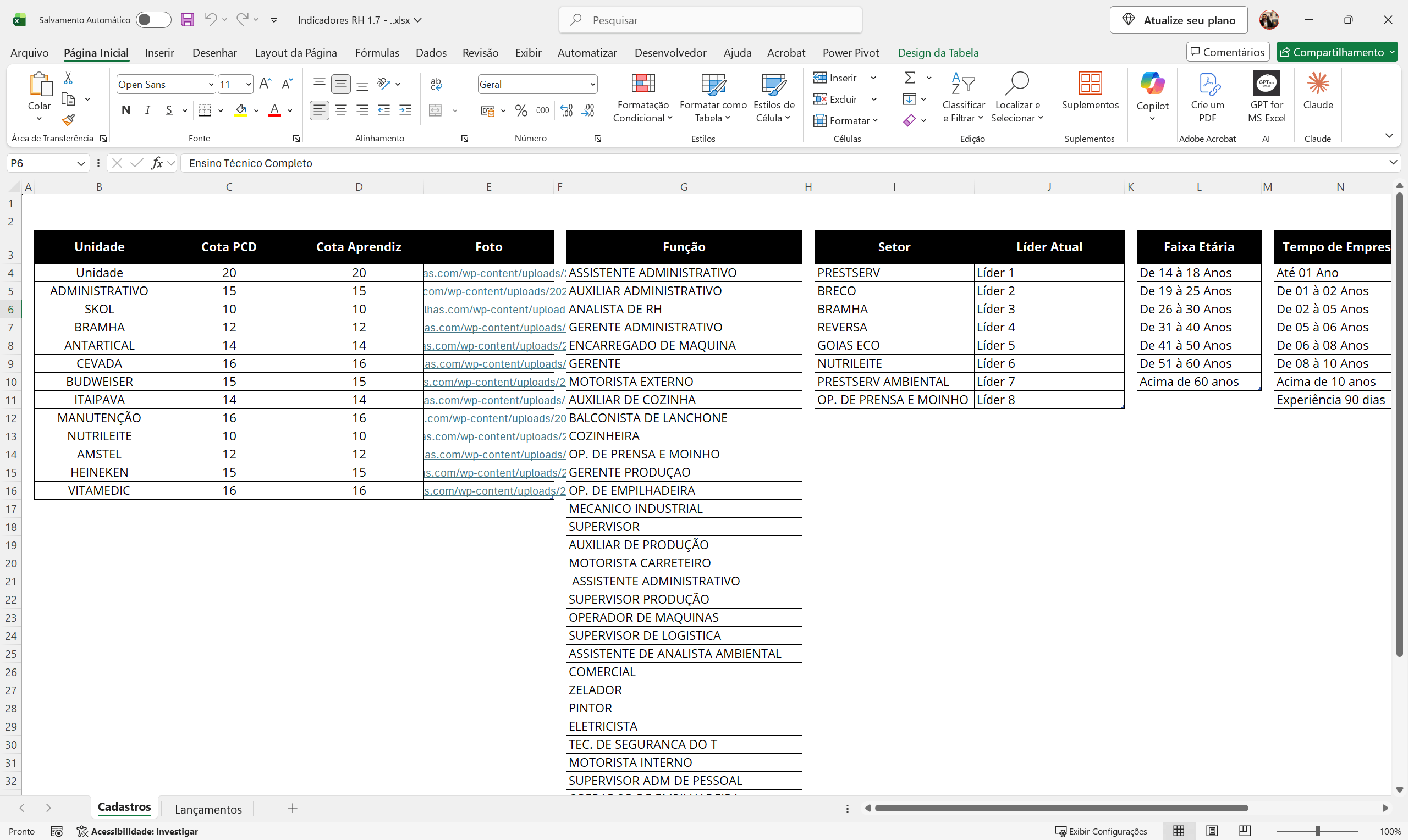Click the zoom slider handle
Screen dimensions: 1408x840
click(x=1318, y=831)
